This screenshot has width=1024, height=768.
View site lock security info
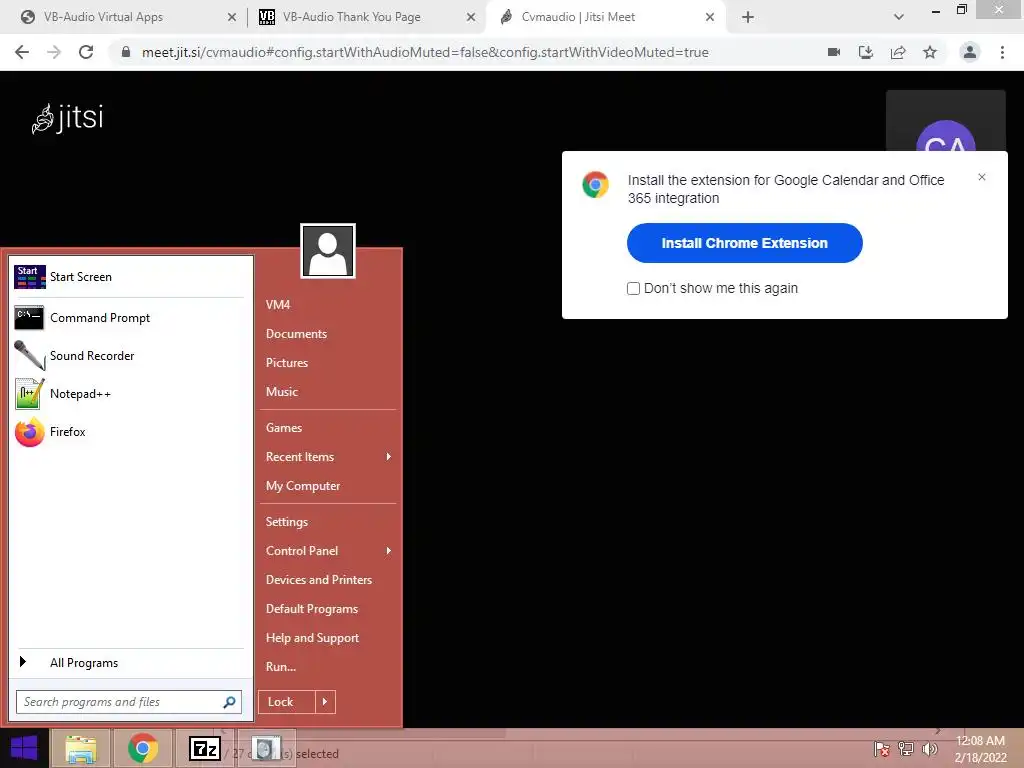click(x=127, y=52)
